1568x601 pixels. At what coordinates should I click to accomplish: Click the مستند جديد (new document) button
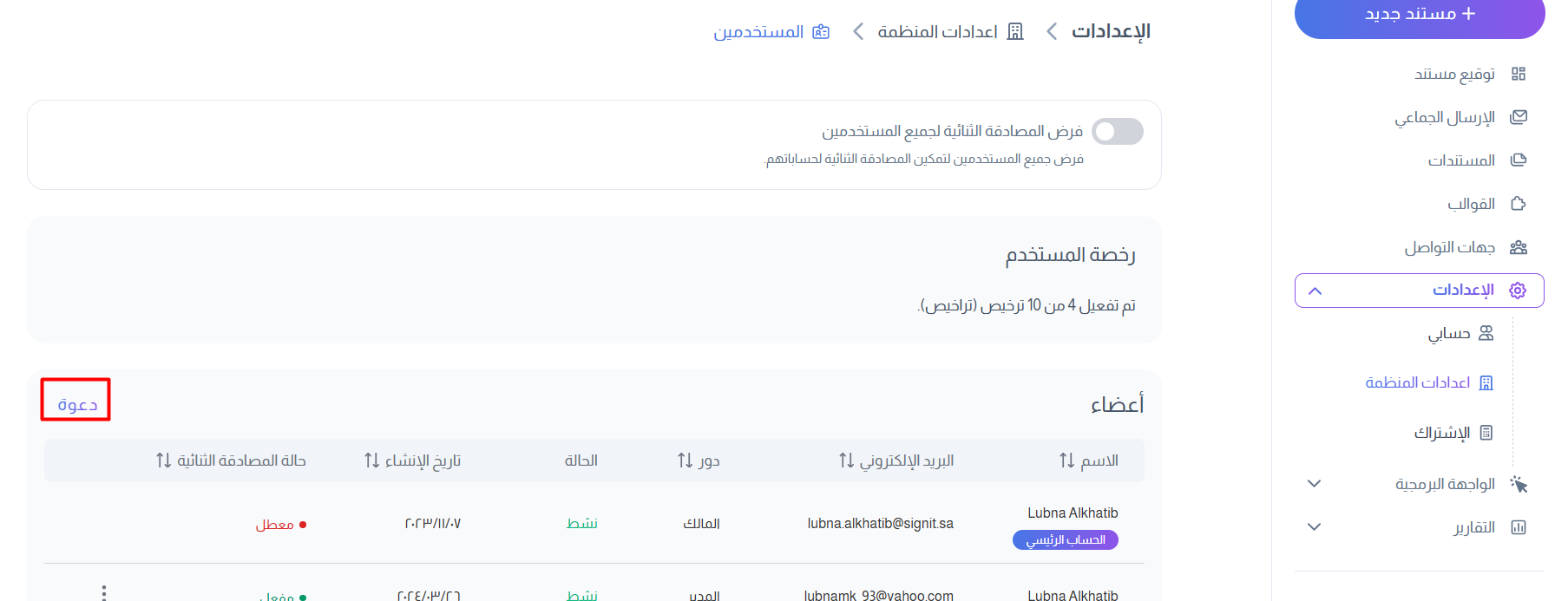[1420, 16]
